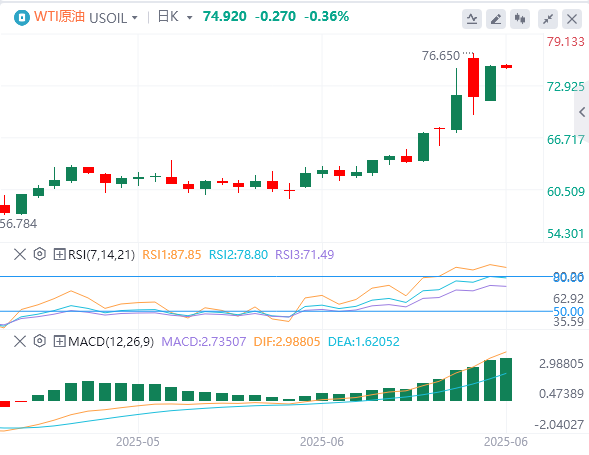Click the WTI crude oil logo icon
Screen dimensions: 589x455
[x=21, y=18]
